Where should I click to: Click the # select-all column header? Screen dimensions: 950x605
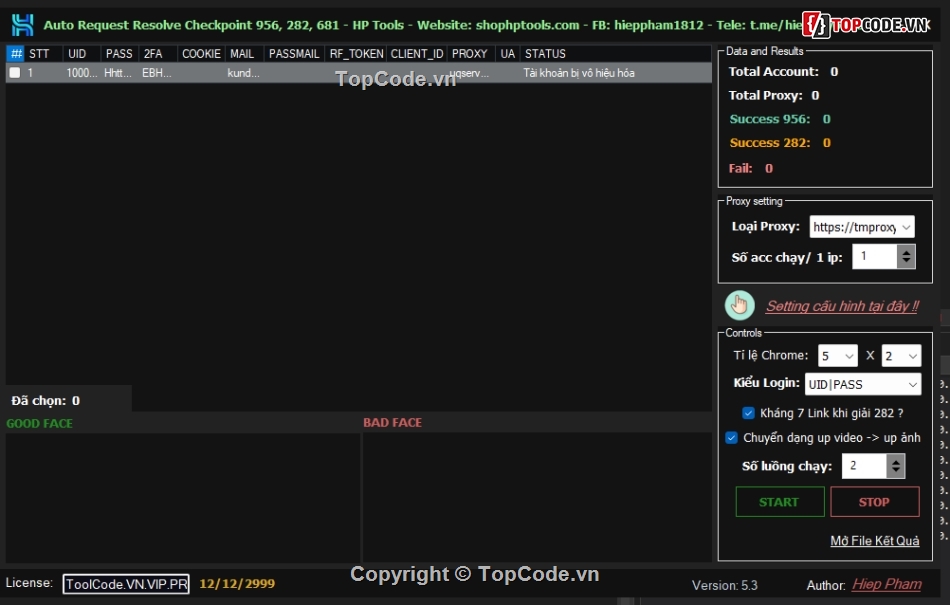16,53
